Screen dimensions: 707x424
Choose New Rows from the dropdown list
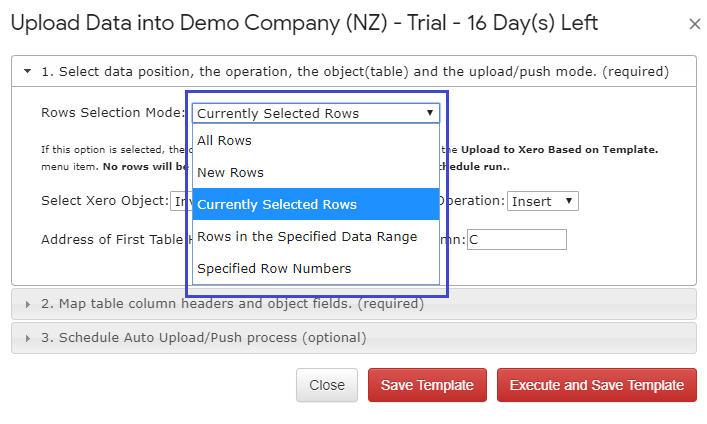tap(316, 172)
